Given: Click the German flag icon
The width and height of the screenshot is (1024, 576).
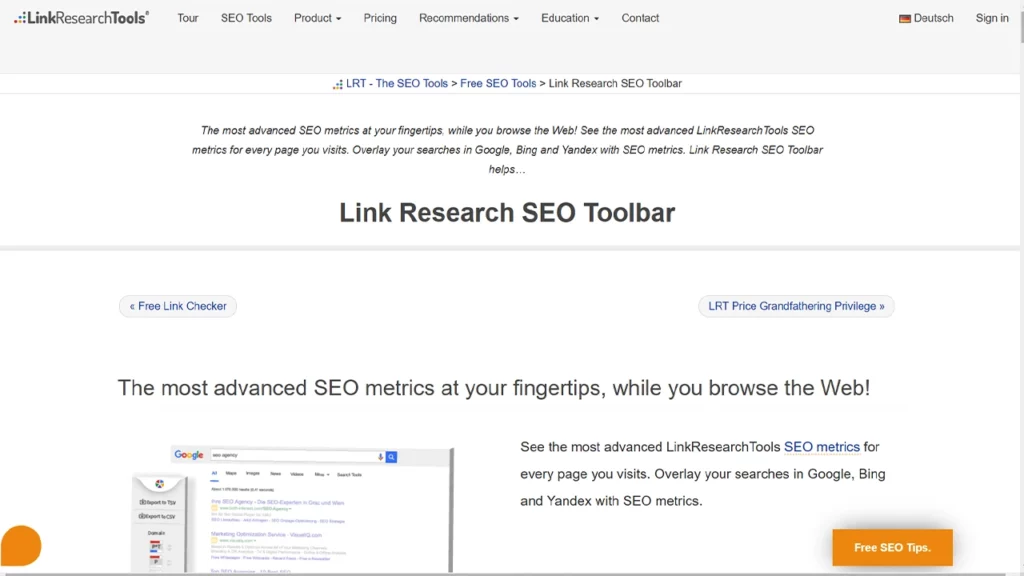Looking at the screenshot, I should (x=904, y=18).
